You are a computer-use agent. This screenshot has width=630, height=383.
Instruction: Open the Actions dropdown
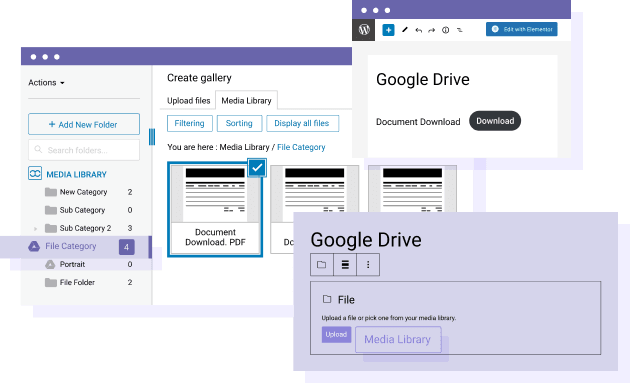click(46, 82)
